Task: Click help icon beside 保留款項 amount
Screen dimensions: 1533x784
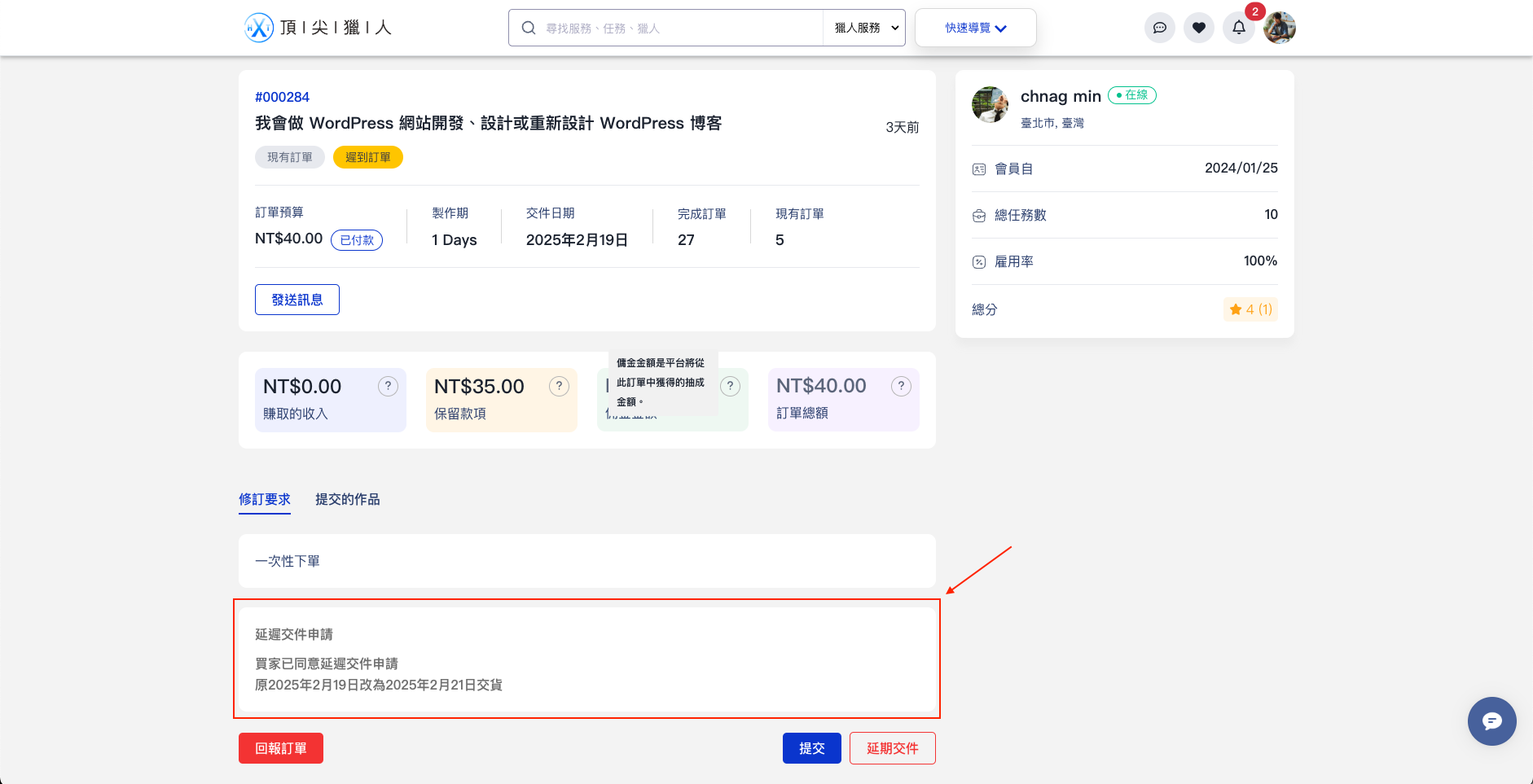Action: pos(559,387)
